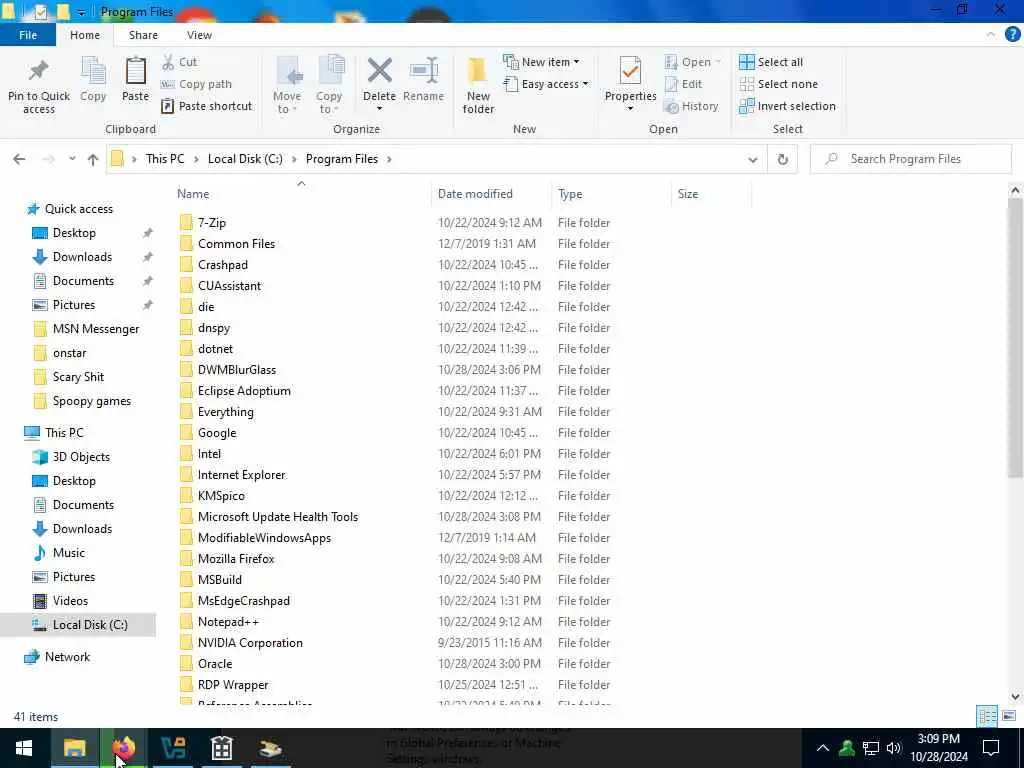Image resolution: width=1024 pixels, height=768 pixels.
Task: Open the Move to dropdown
Action: coord(287,86)
